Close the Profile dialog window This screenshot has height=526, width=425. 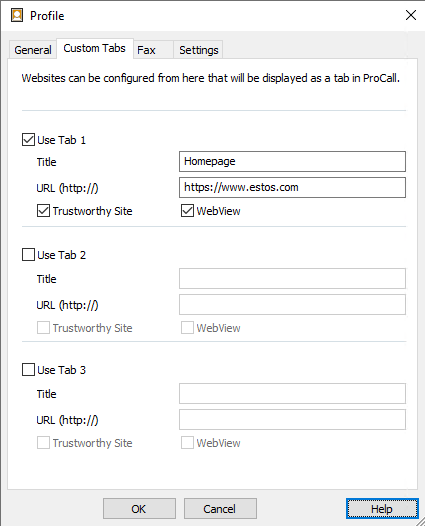point(411,15)
